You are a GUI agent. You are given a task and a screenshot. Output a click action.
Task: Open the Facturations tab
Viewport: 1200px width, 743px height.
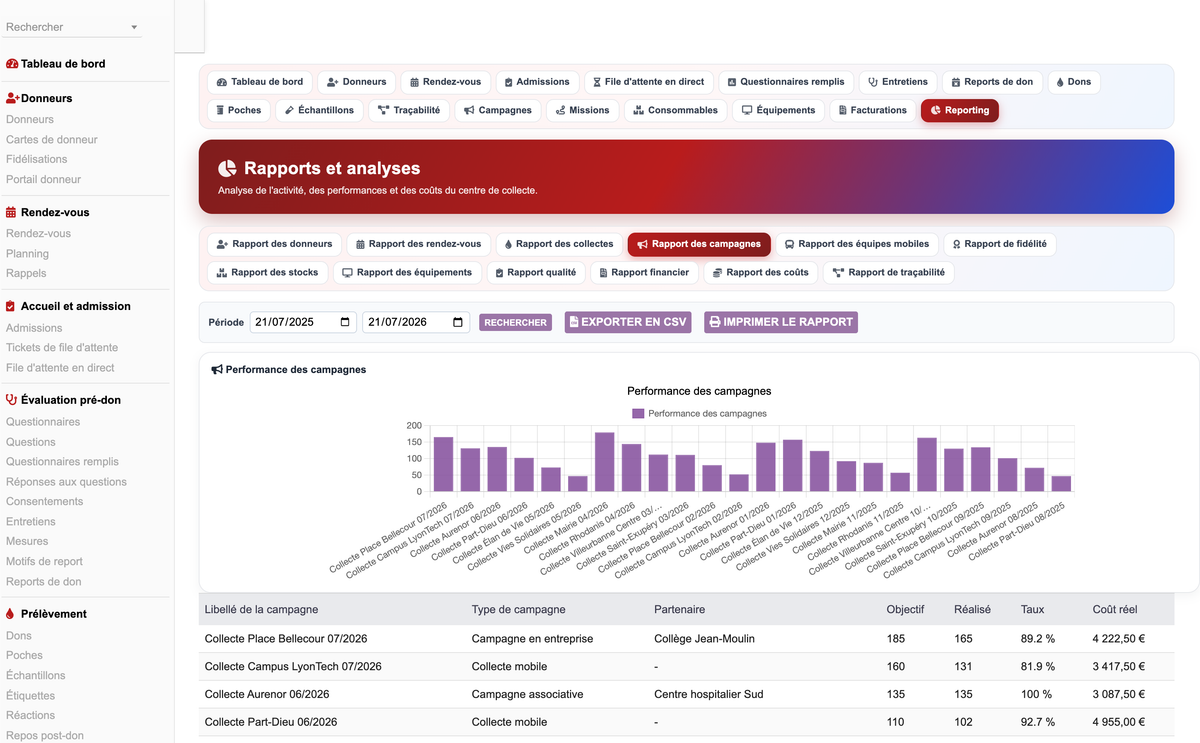[872, 110]
